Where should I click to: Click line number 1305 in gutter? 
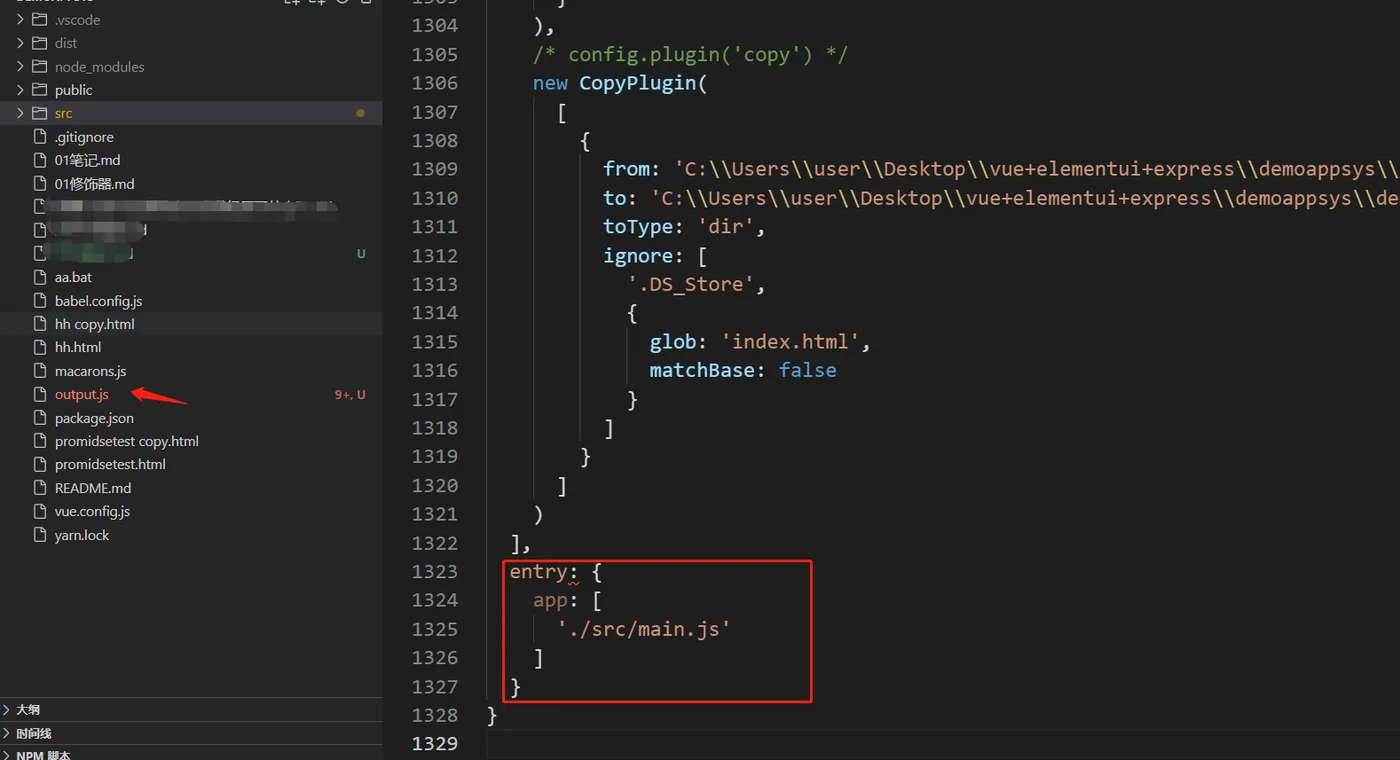click(434, 54)
